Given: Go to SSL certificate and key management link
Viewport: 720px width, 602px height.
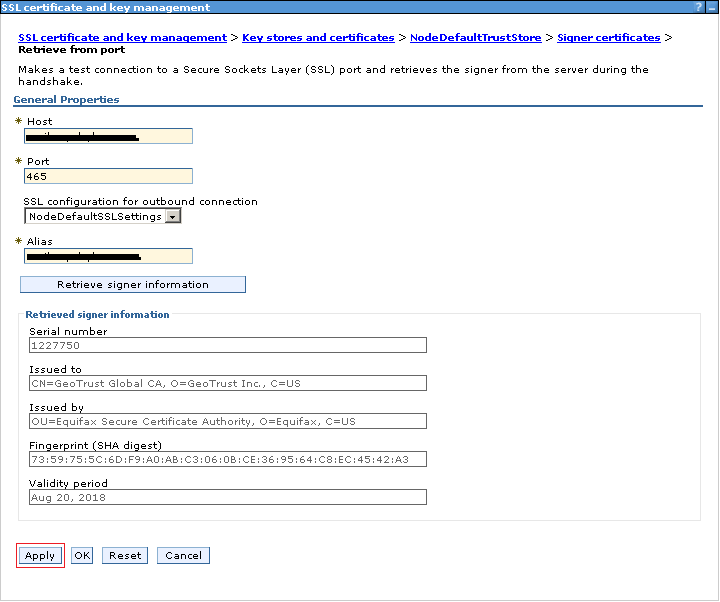Looking at the screenshot, I should pos(122,37).
